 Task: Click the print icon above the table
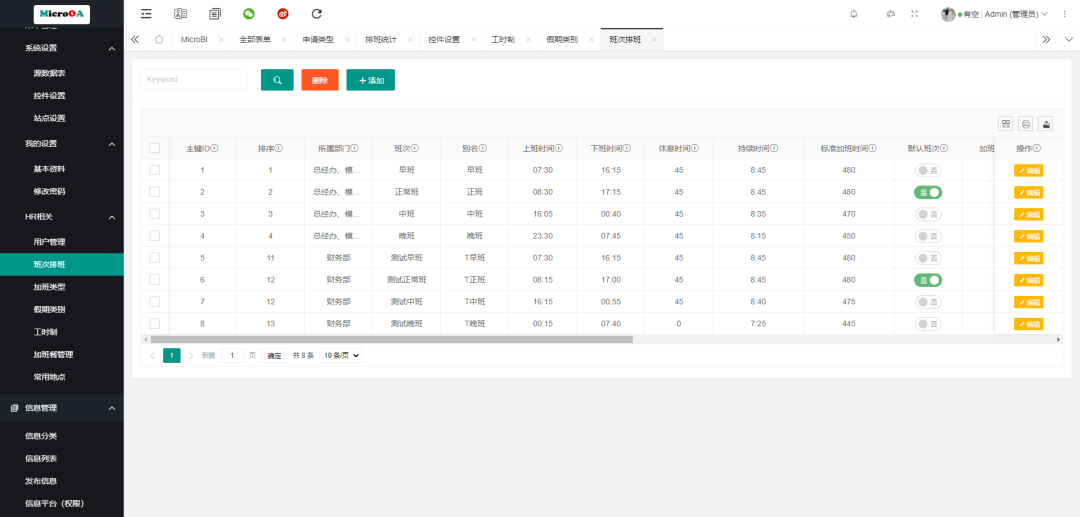click(1025, 124)
